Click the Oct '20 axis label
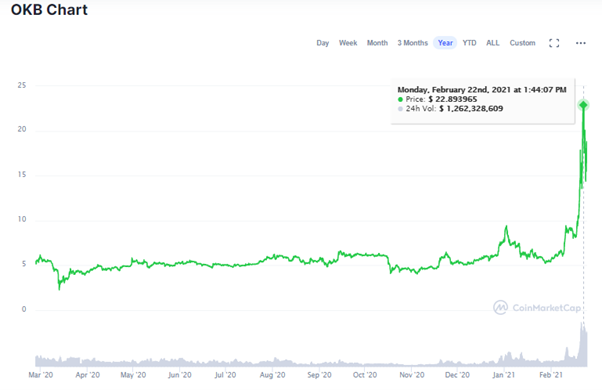The width and height of the screenshot is (602, 390). 365,375
